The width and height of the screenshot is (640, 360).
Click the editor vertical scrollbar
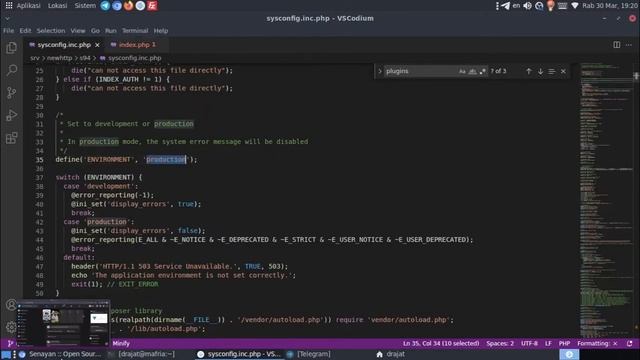(636, 200)
